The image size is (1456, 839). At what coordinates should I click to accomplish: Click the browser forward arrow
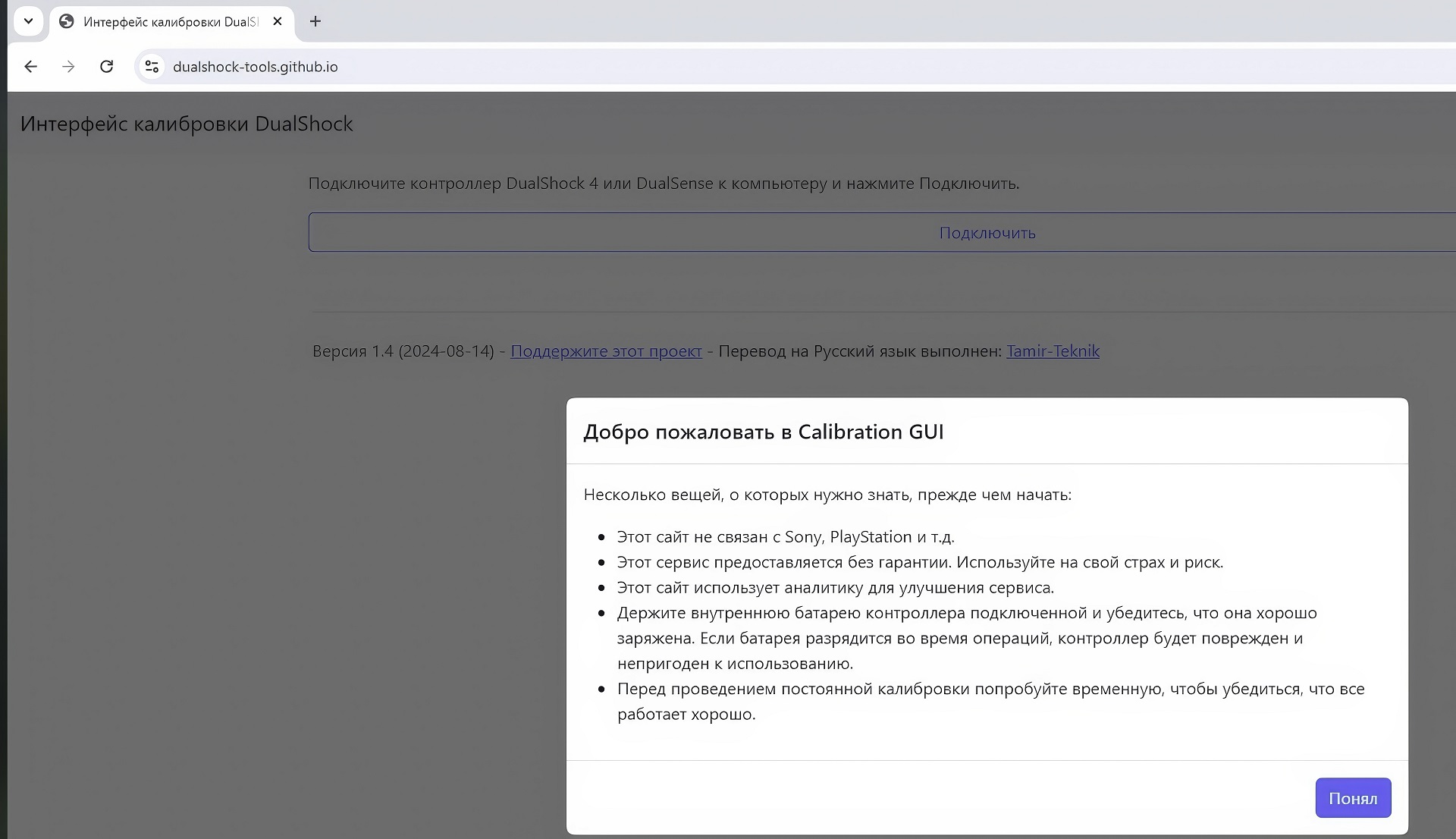[x=68, y=67]
